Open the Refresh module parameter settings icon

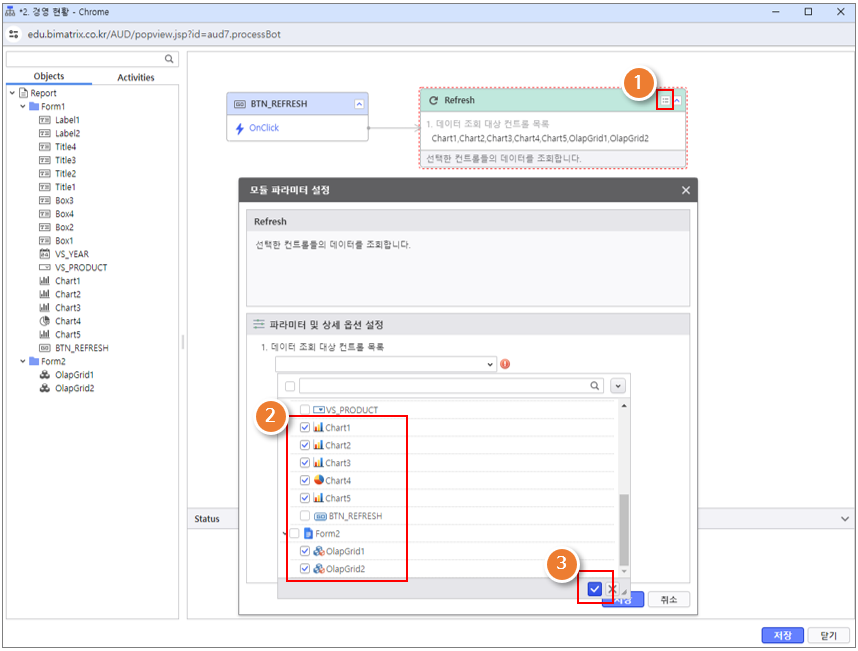(x=665, y=101)
